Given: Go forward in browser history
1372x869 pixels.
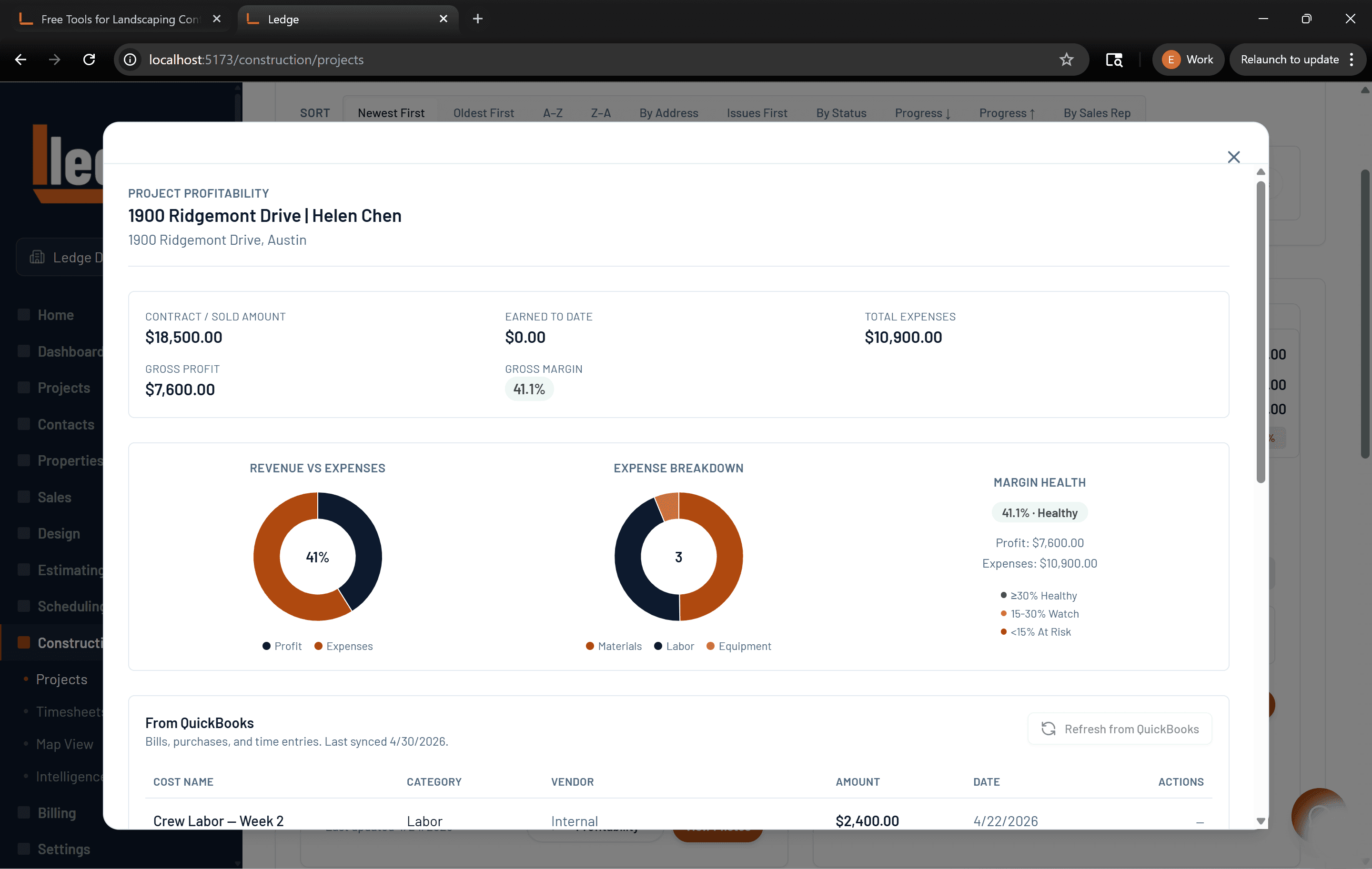Looking at the screenshot, I should tap(55, 59).
